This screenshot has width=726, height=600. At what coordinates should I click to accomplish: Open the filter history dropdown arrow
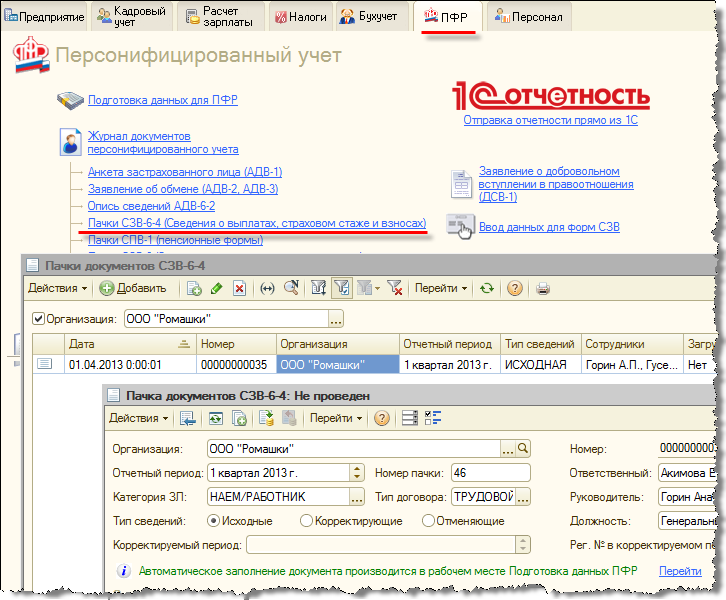pyautogui.click(x=377, y=289)
